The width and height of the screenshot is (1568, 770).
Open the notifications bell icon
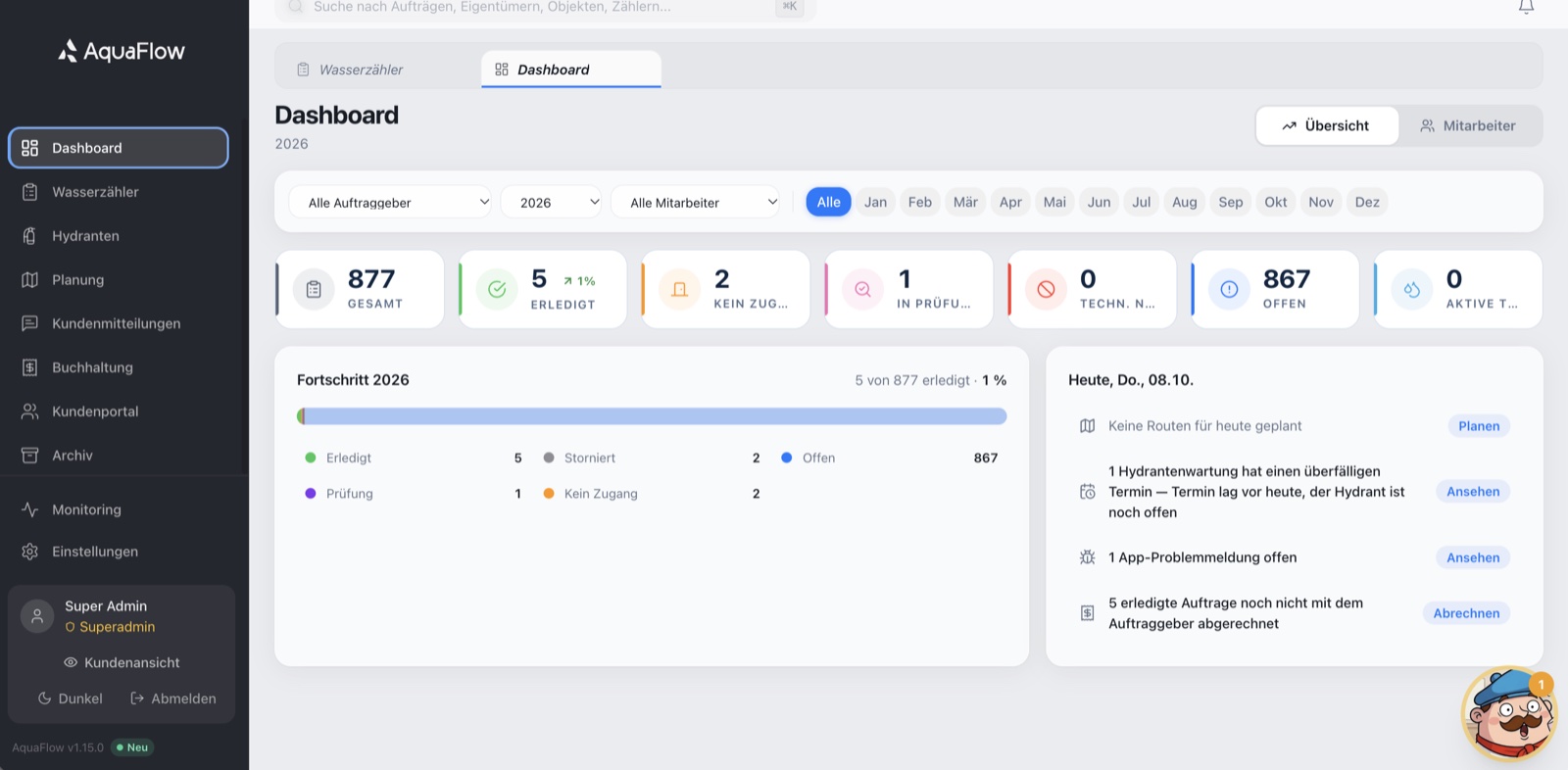click(x=1526, y=7)
